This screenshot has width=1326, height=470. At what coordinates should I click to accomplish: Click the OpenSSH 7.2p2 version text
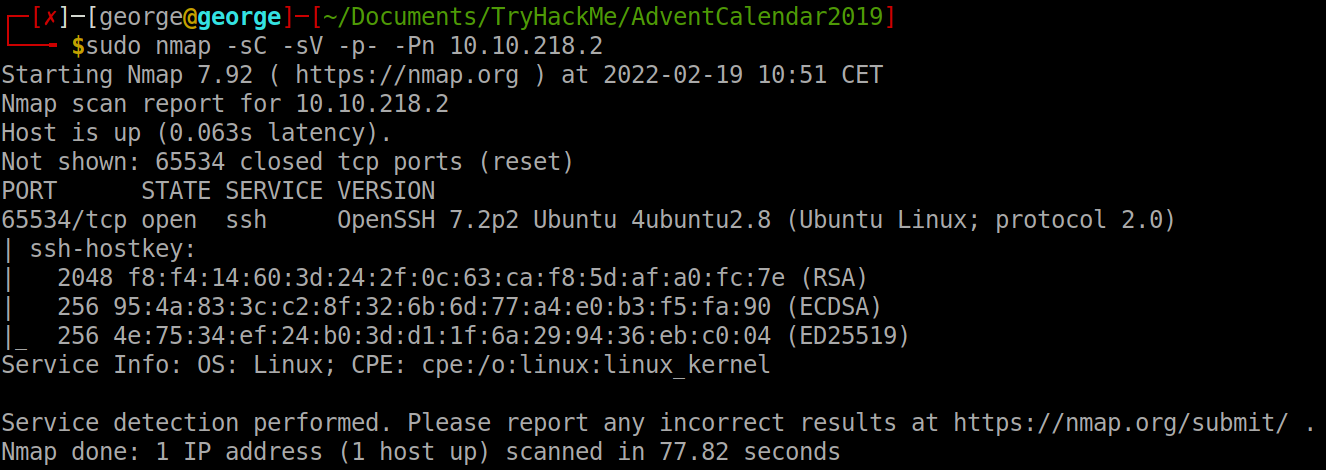click(x=413, y=219)
